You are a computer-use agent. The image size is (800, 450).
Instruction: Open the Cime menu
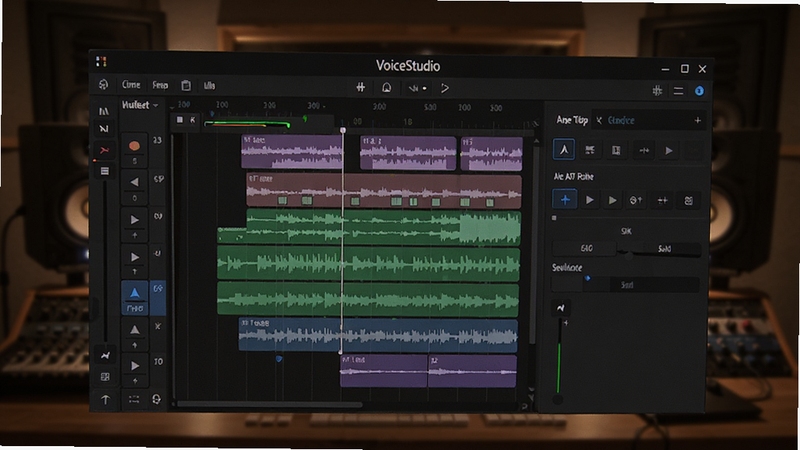(131, 85)
